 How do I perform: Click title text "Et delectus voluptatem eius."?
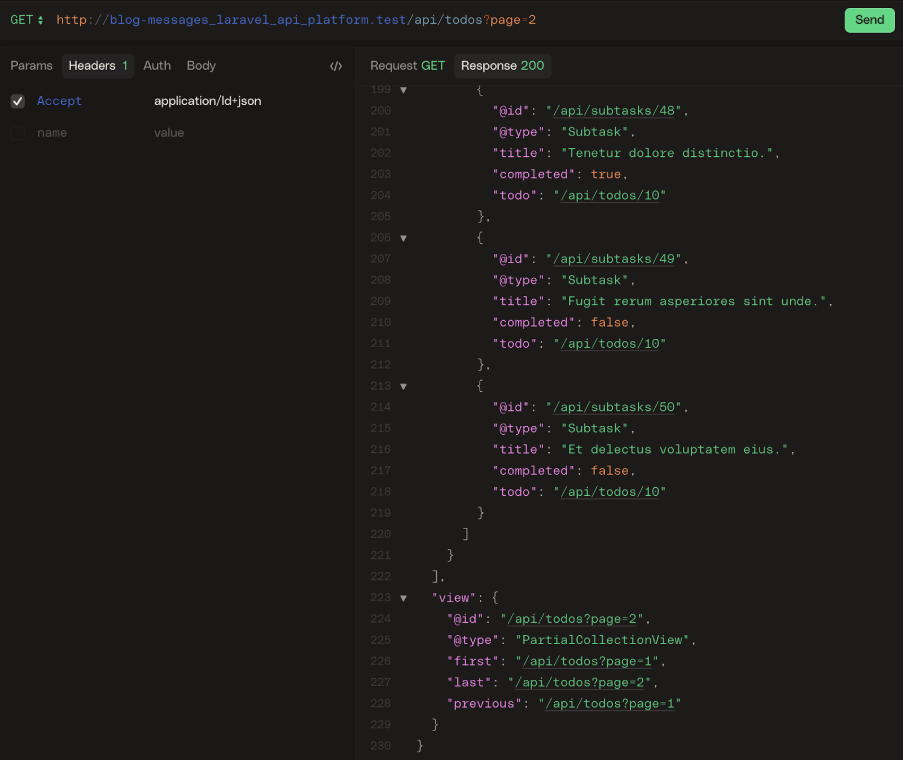pos(675,449)
